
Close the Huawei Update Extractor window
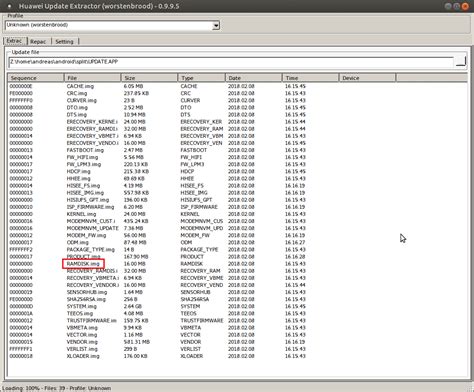click(465, 6)
